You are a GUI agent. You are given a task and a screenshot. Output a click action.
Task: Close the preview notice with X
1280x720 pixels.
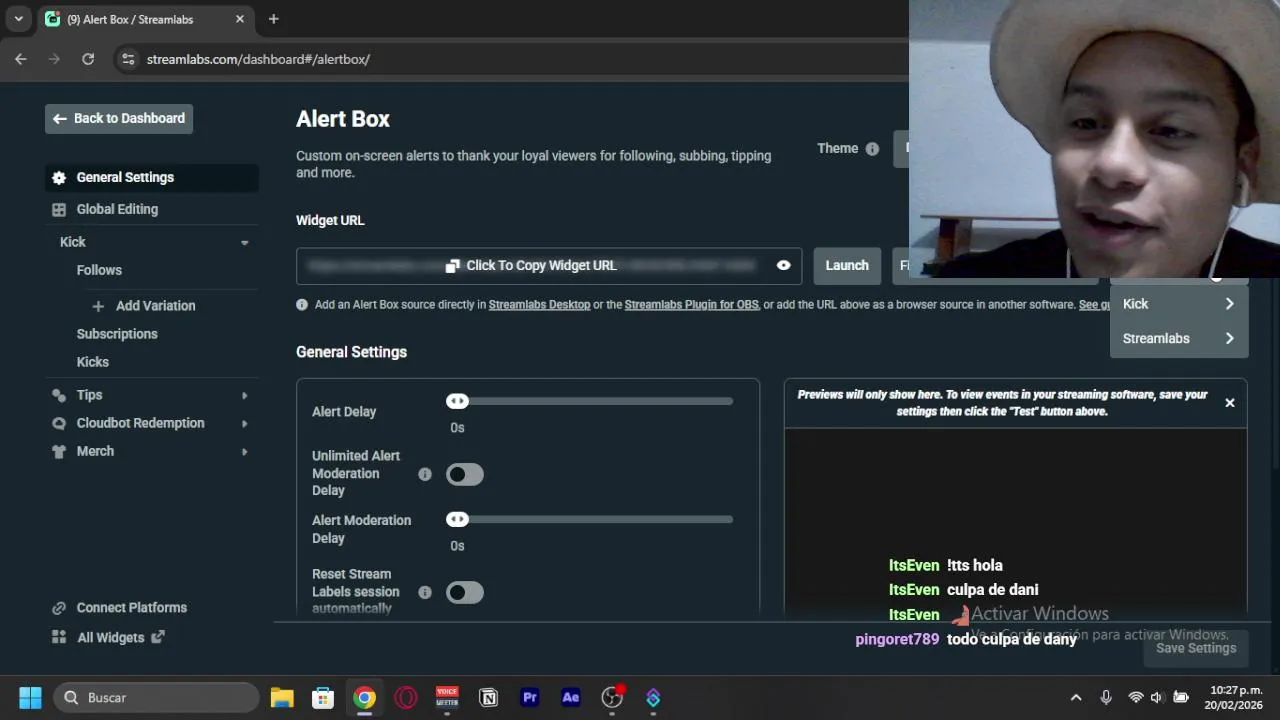point(1230,403)
